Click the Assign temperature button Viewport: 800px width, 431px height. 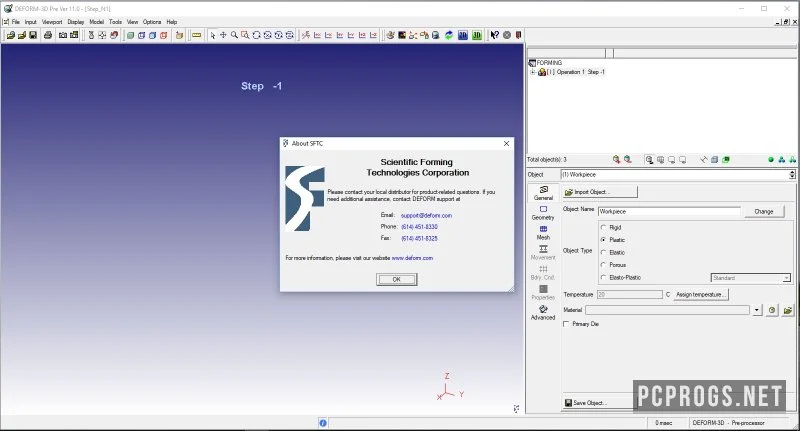point(701,295)
